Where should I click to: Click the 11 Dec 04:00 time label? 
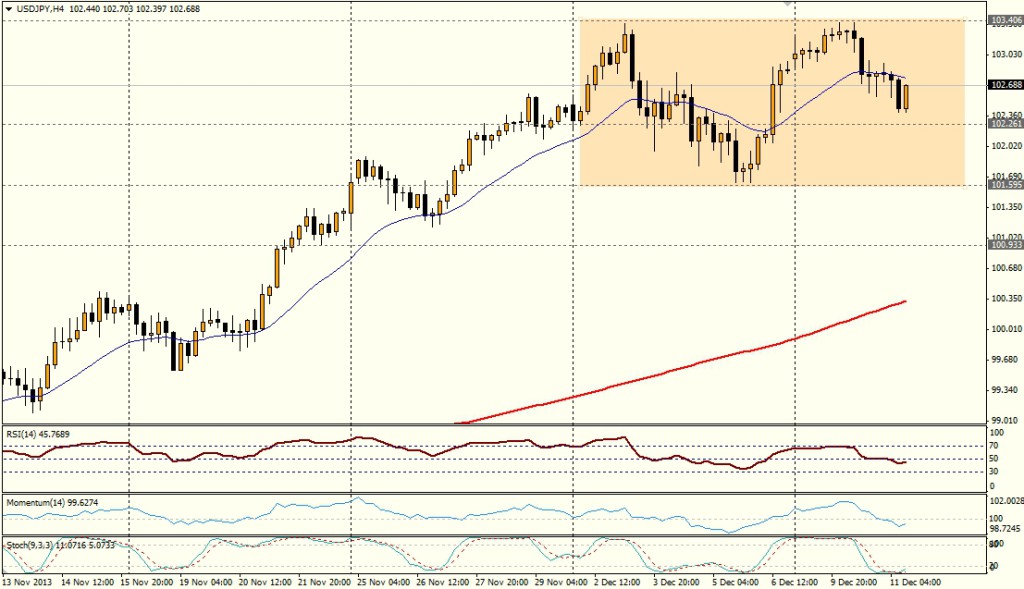click(914, 580)
